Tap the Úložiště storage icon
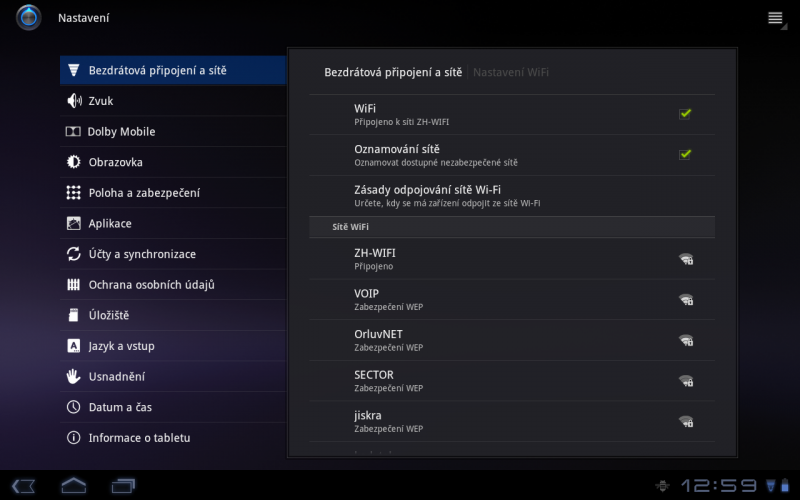 [73, 316]
